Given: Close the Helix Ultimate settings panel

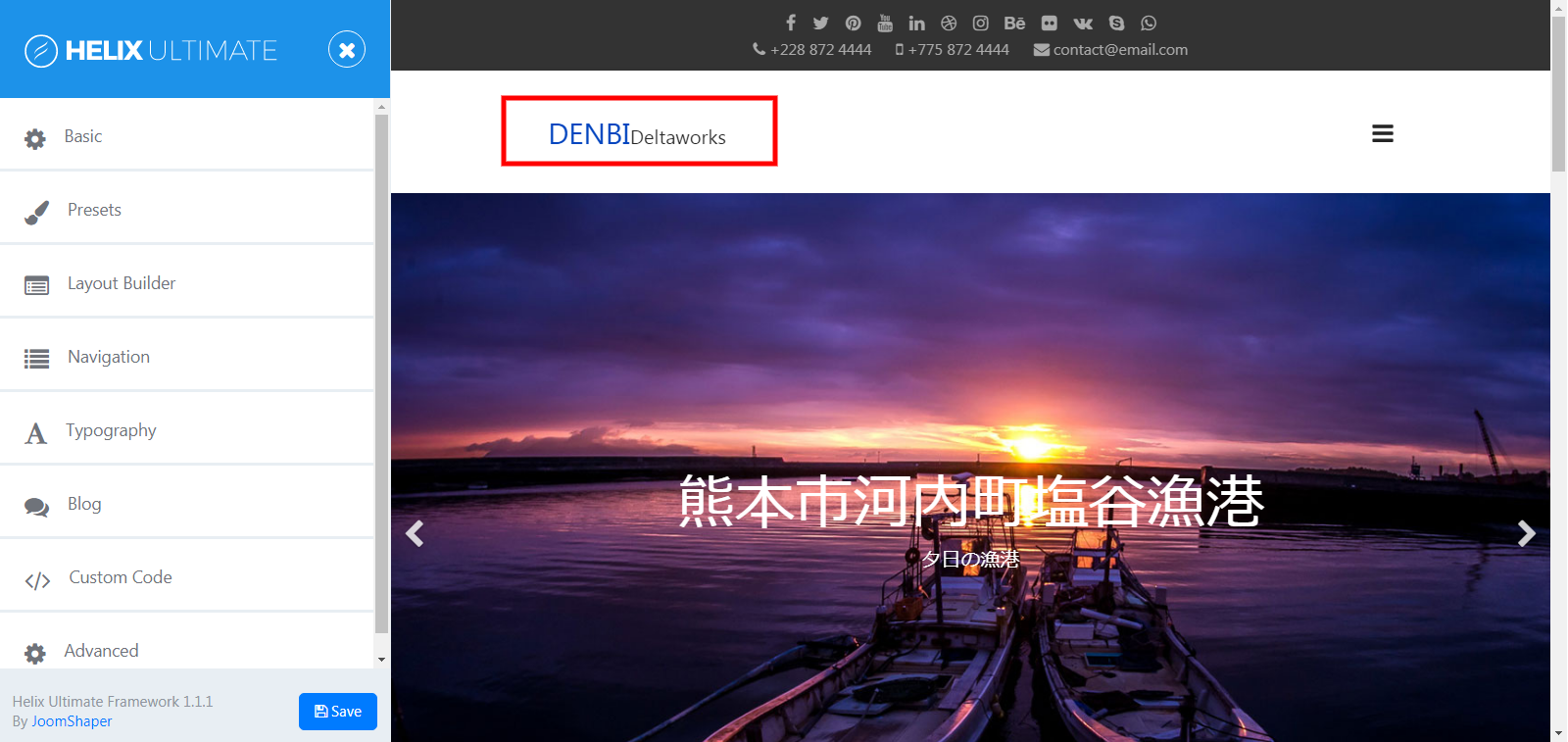Looking at the screenshot, I should point(347,49).
